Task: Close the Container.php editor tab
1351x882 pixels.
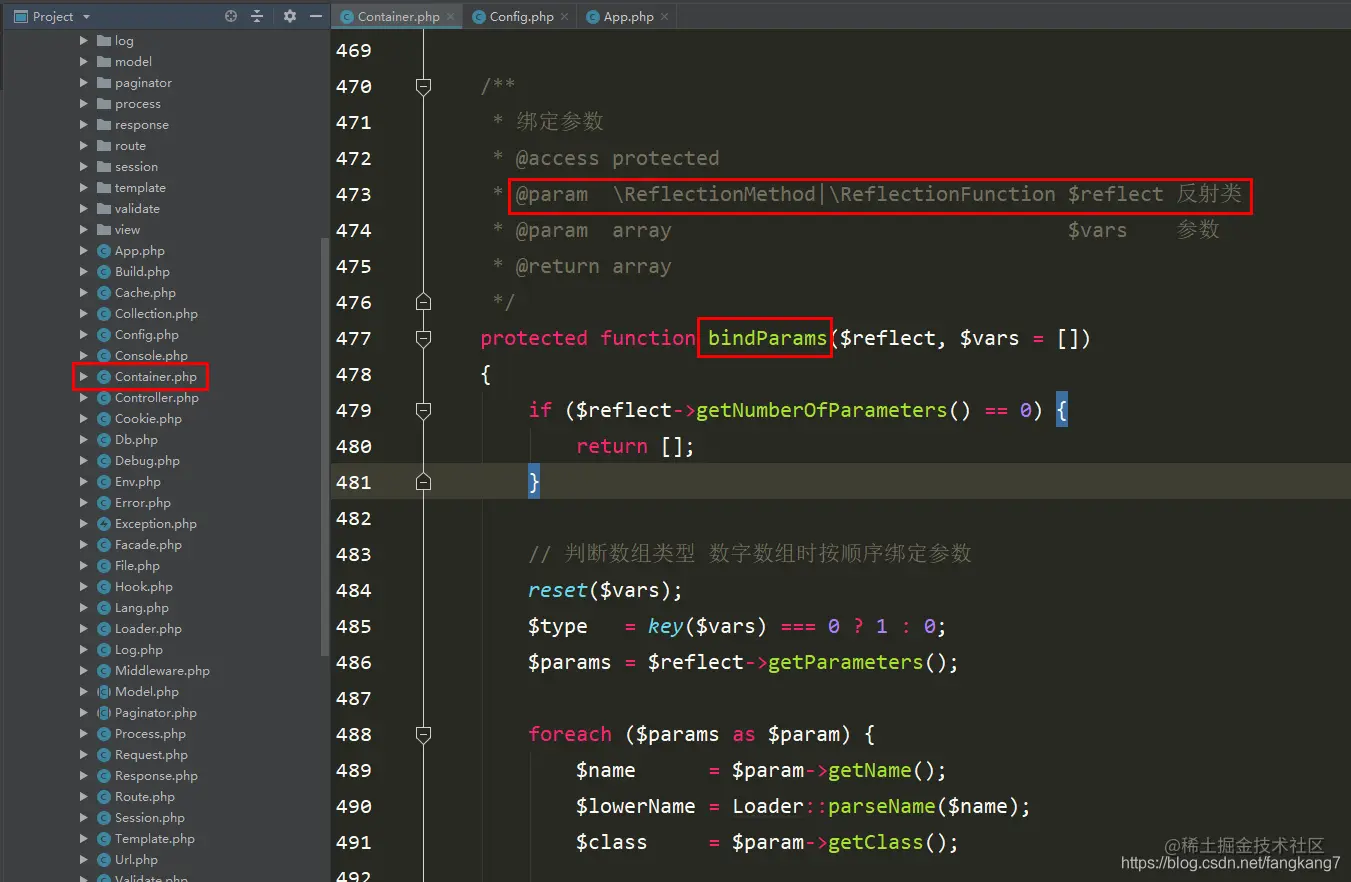Action: (450, 17)
